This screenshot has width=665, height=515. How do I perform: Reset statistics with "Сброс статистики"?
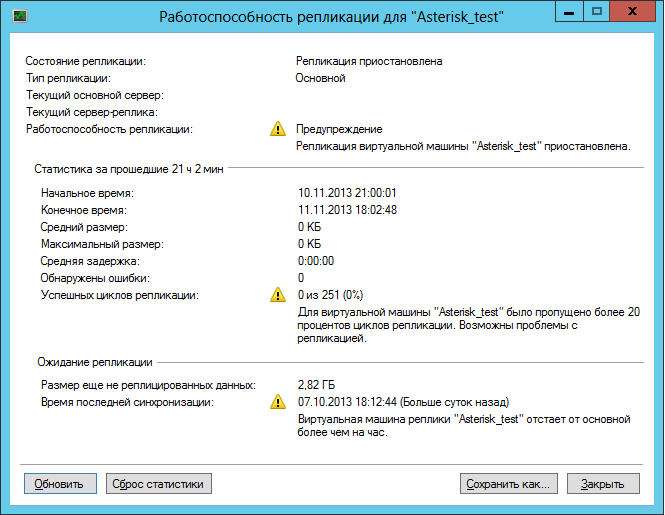pos(159,484)
